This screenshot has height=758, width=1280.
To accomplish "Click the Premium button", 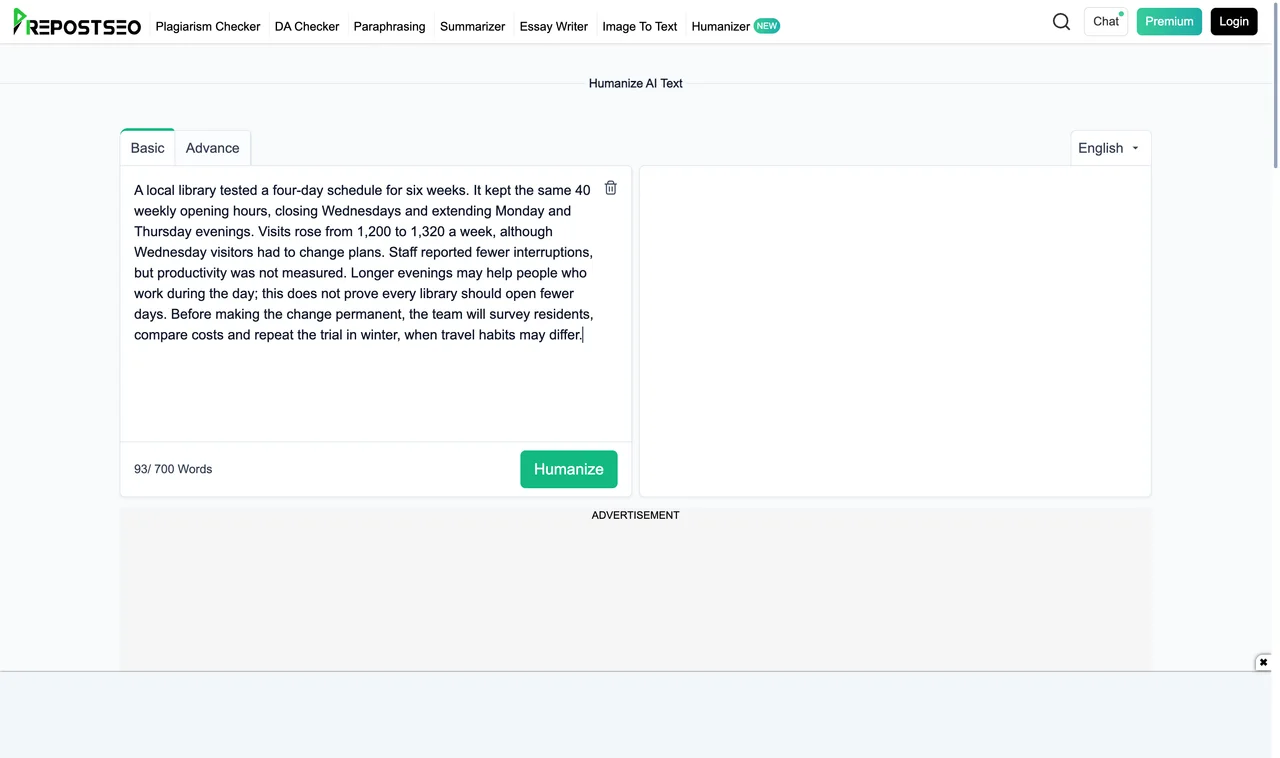I will click(x=1169, y=21).
